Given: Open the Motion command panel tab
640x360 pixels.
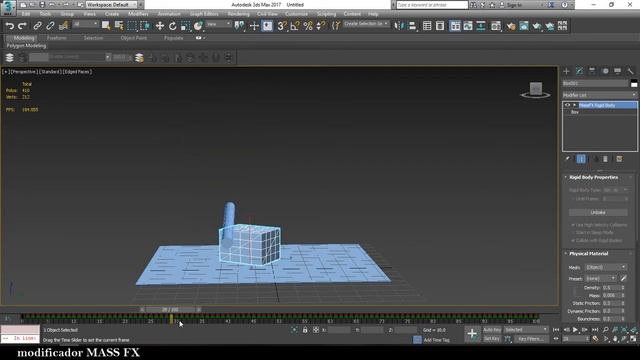Looking at the screenshot, I should [605, 71].
